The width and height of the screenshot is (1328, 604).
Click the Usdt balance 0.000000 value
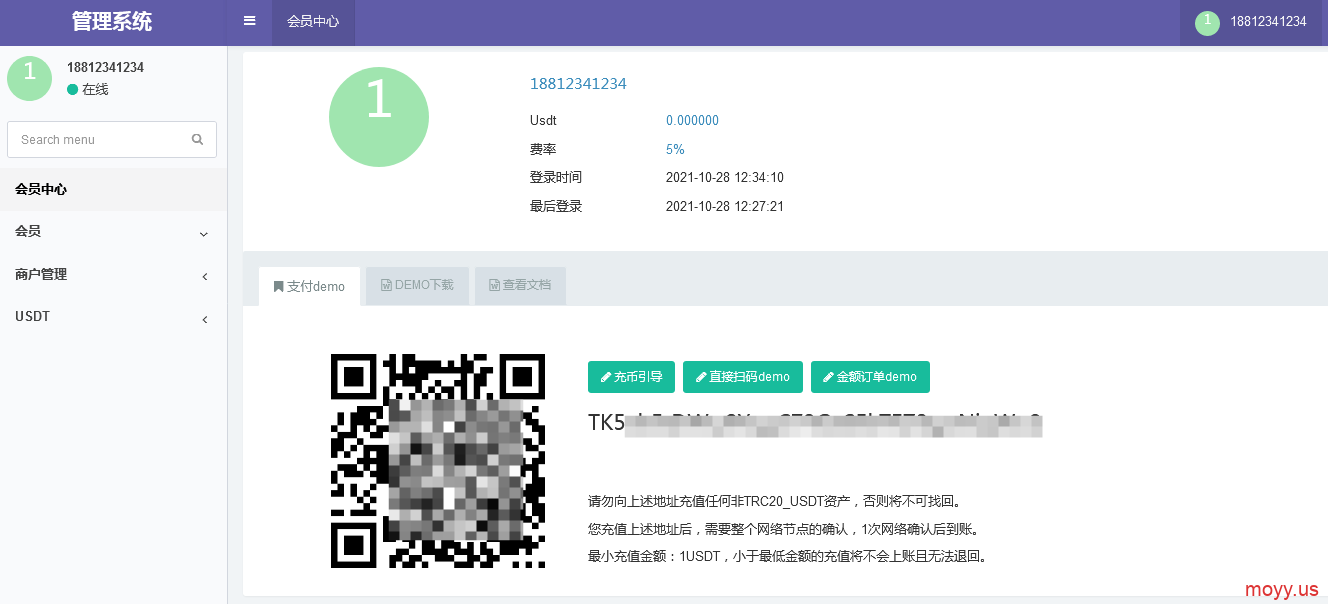pyautogui.click(x=692, y=121)
